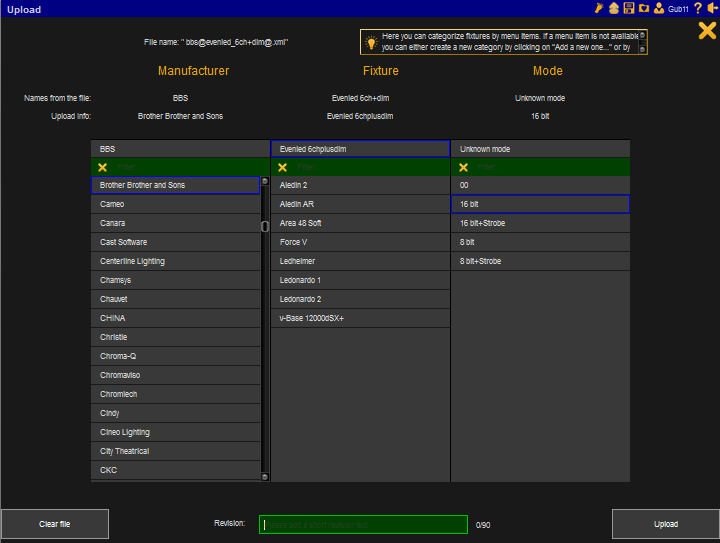Select Aledin AR fixture
The width and height of the screenshot is (720, 543).
(x=360, y=204)
